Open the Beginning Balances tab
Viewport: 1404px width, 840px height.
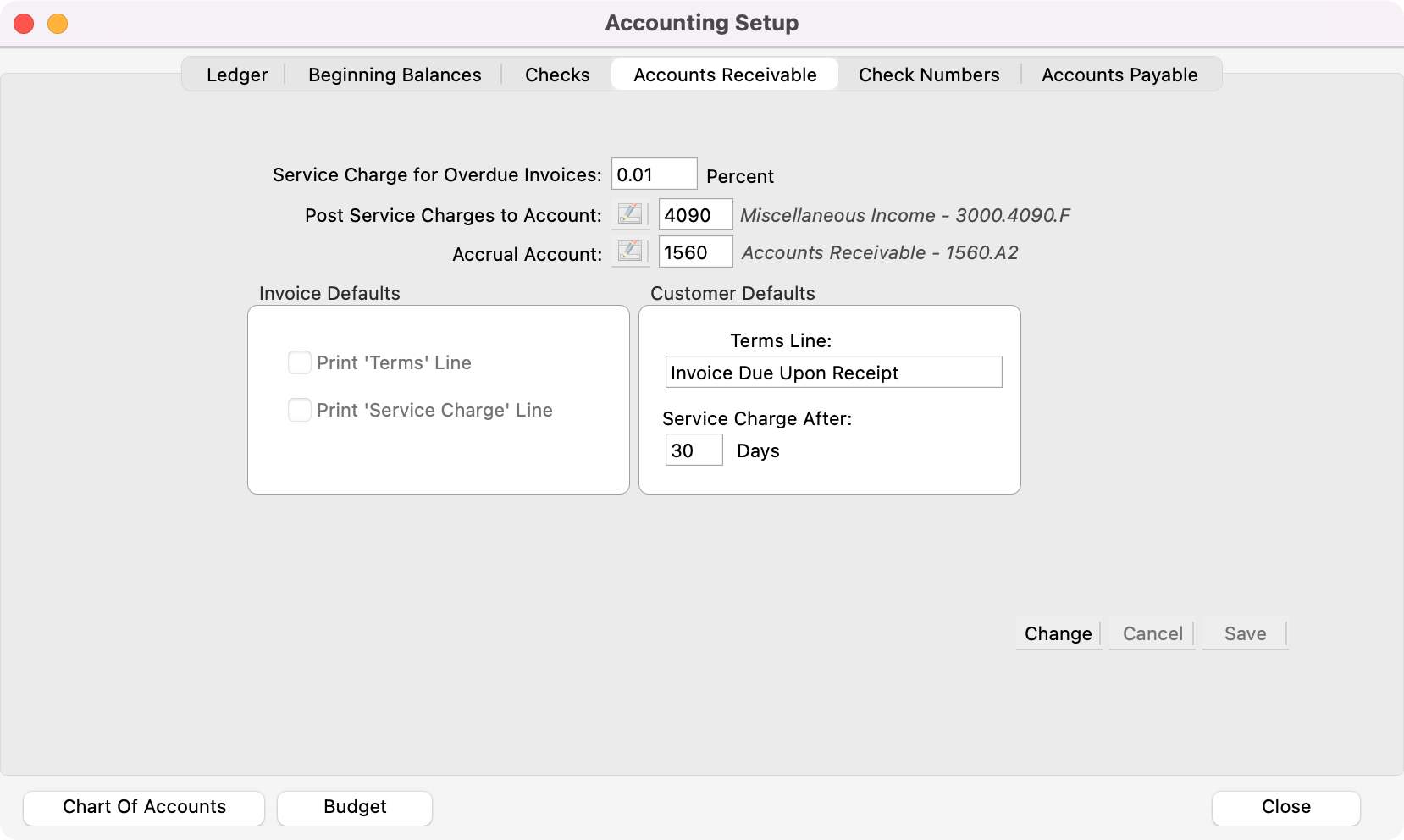tap(395, 75)
